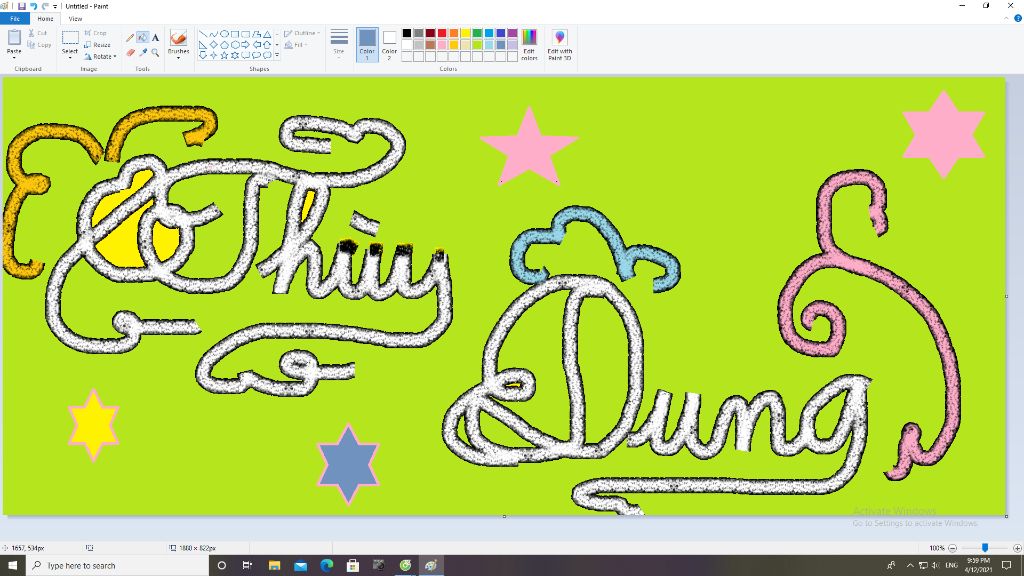Activate Color 2 background selector
Screen dimensions: 1024x576
[389, 45]
